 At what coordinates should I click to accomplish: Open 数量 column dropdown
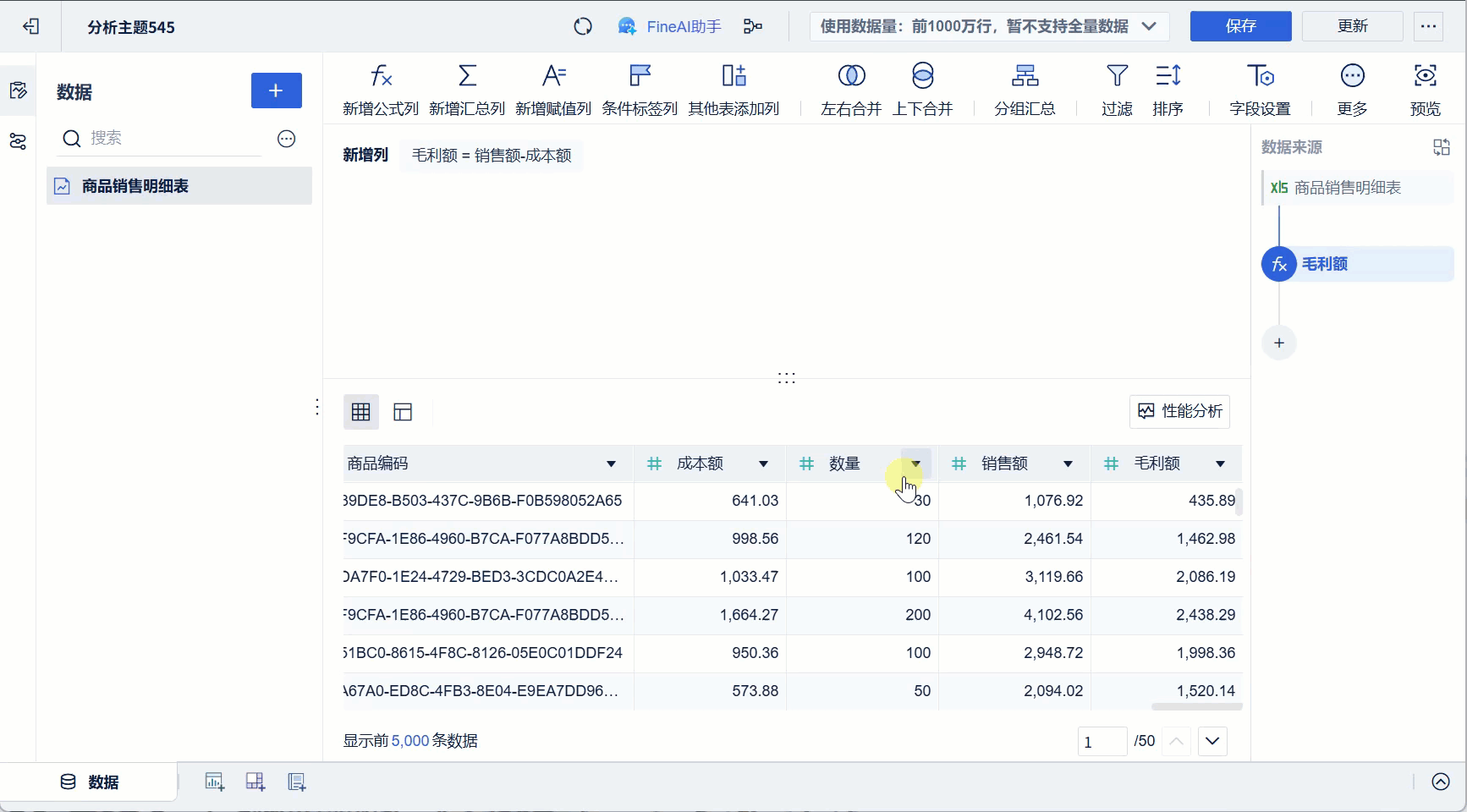coord(916,464)
